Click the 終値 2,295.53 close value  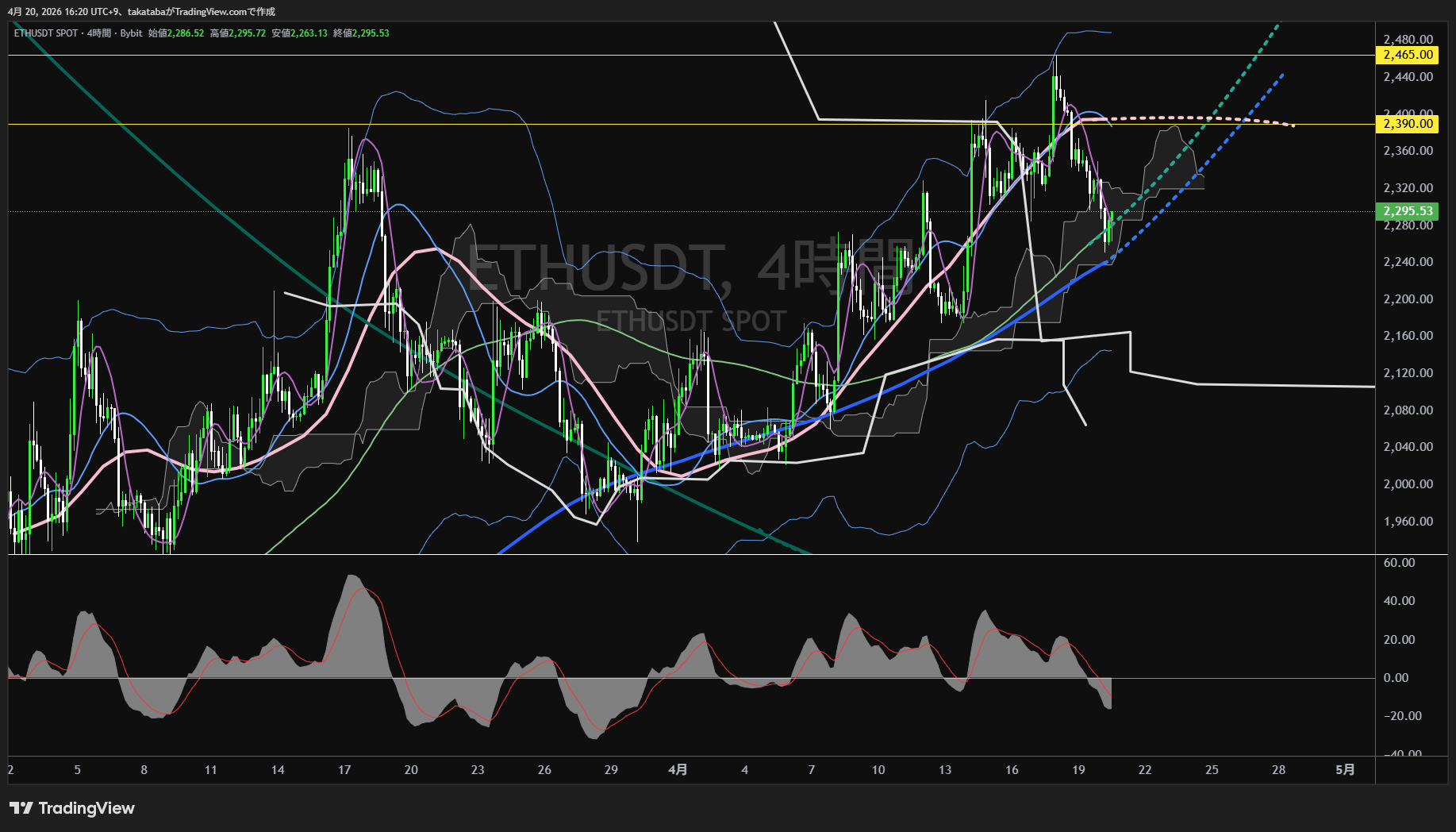[371, 33]
